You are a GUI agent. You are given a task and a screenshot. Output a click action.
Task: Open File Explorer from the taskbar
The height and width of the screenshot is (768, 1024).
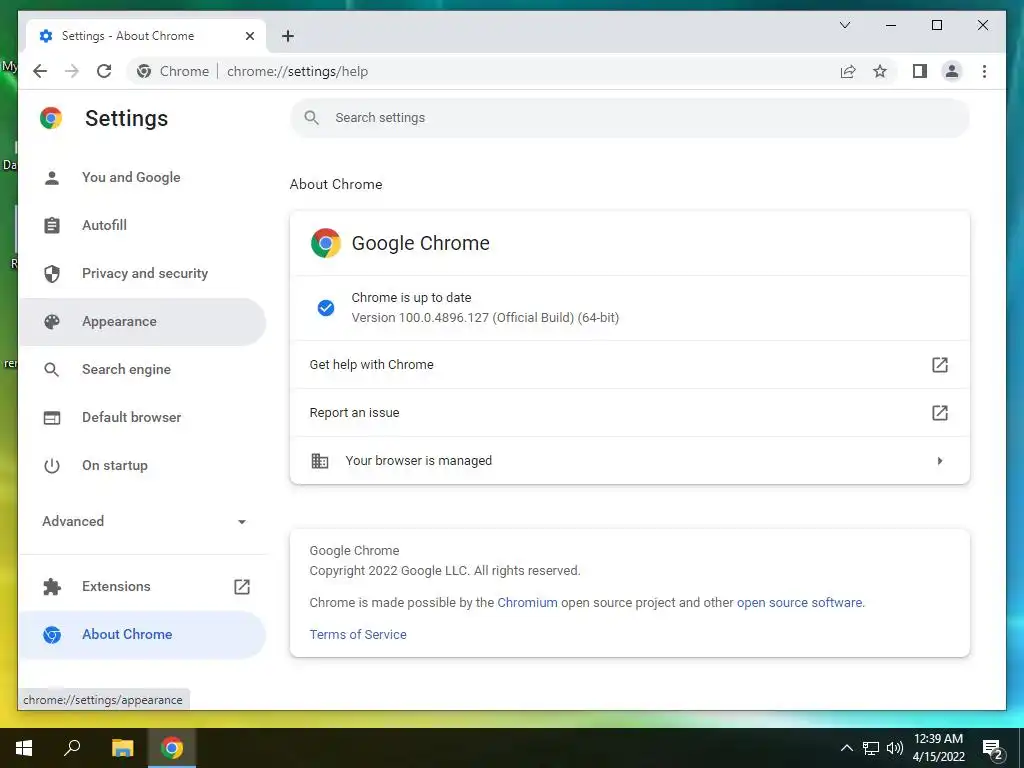122,748
